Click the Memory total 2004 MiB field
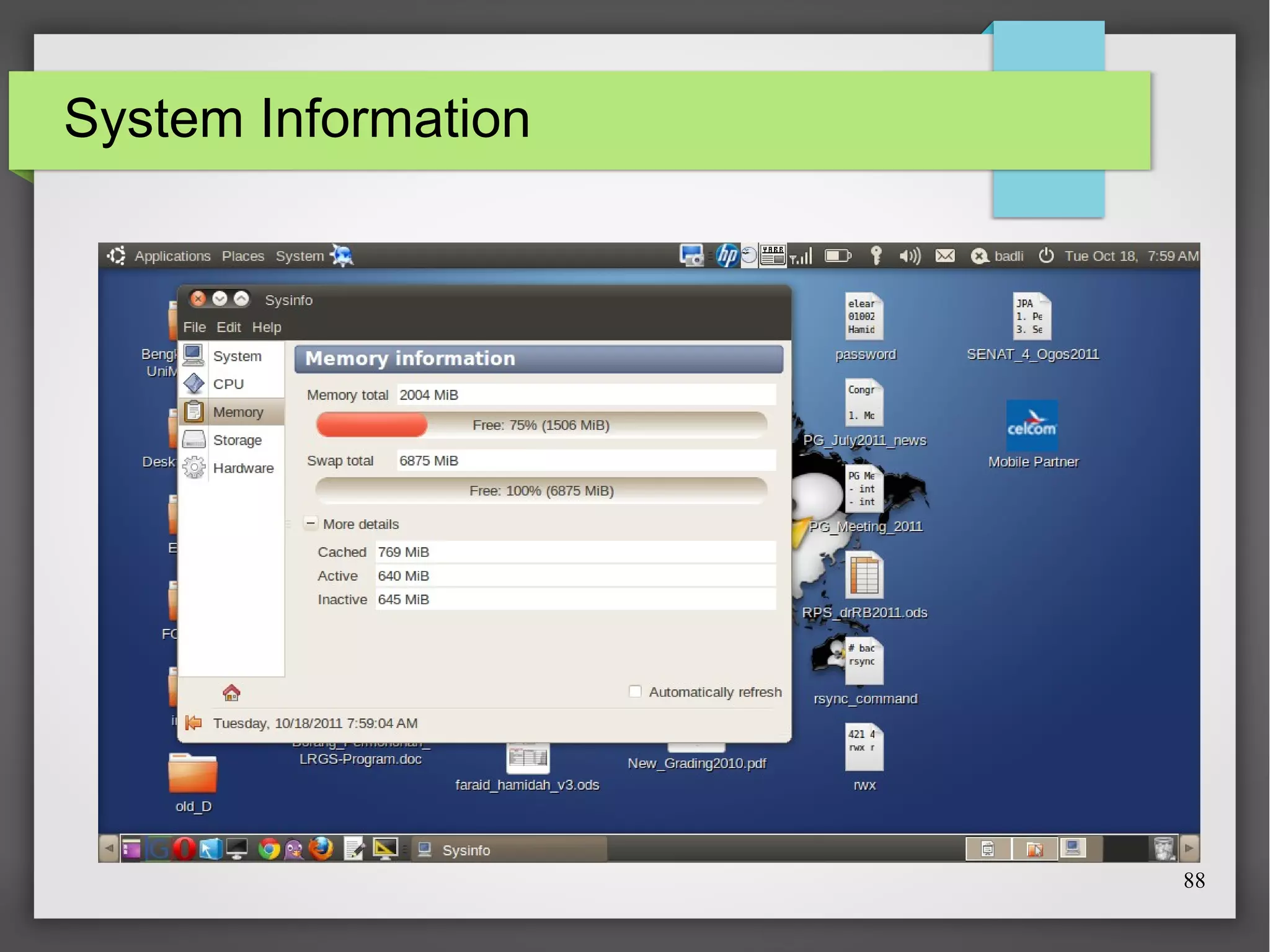This screenshot has width=1270, height=952. pyautogui.click(x=586, y=395)
